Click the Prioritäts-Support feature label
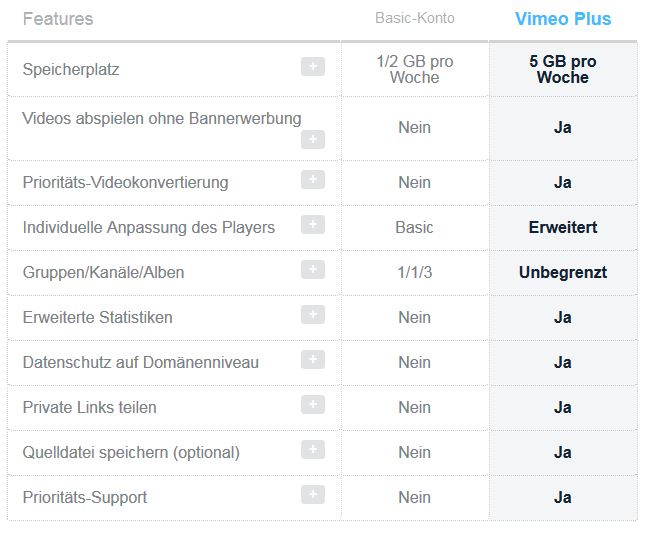The height and width of the screenshot is (536, 658). (x=85, y=497)
